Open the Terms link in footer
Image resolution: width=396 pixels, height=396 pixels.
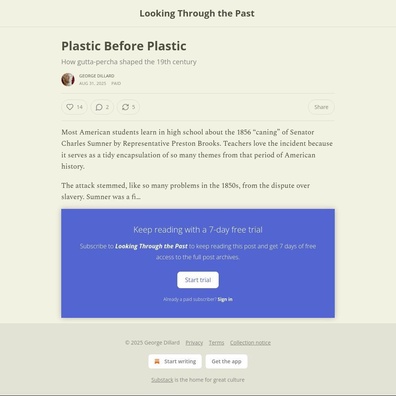tap(217, 343)
